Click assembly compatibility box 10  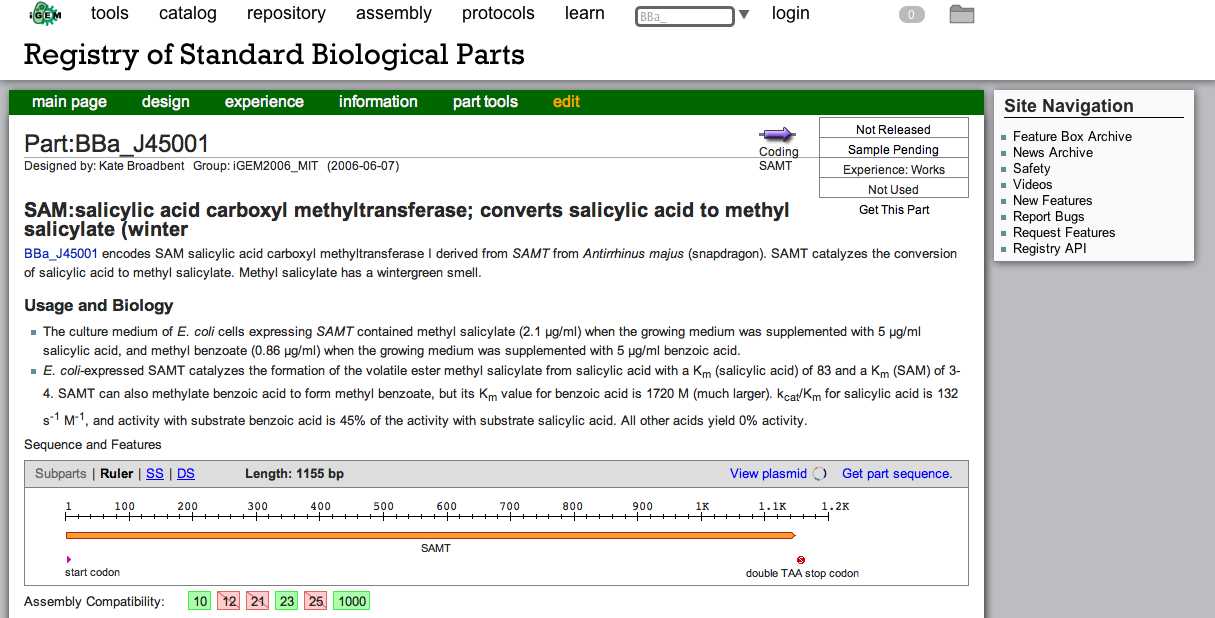point(201,601)
